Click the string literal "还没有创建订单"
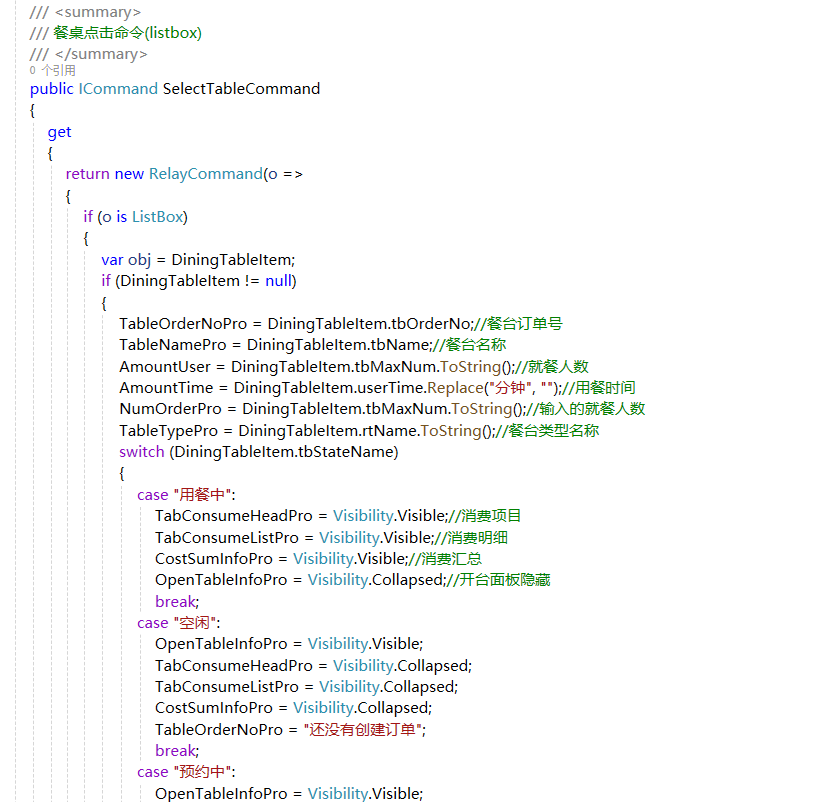 tap(363, 730)
